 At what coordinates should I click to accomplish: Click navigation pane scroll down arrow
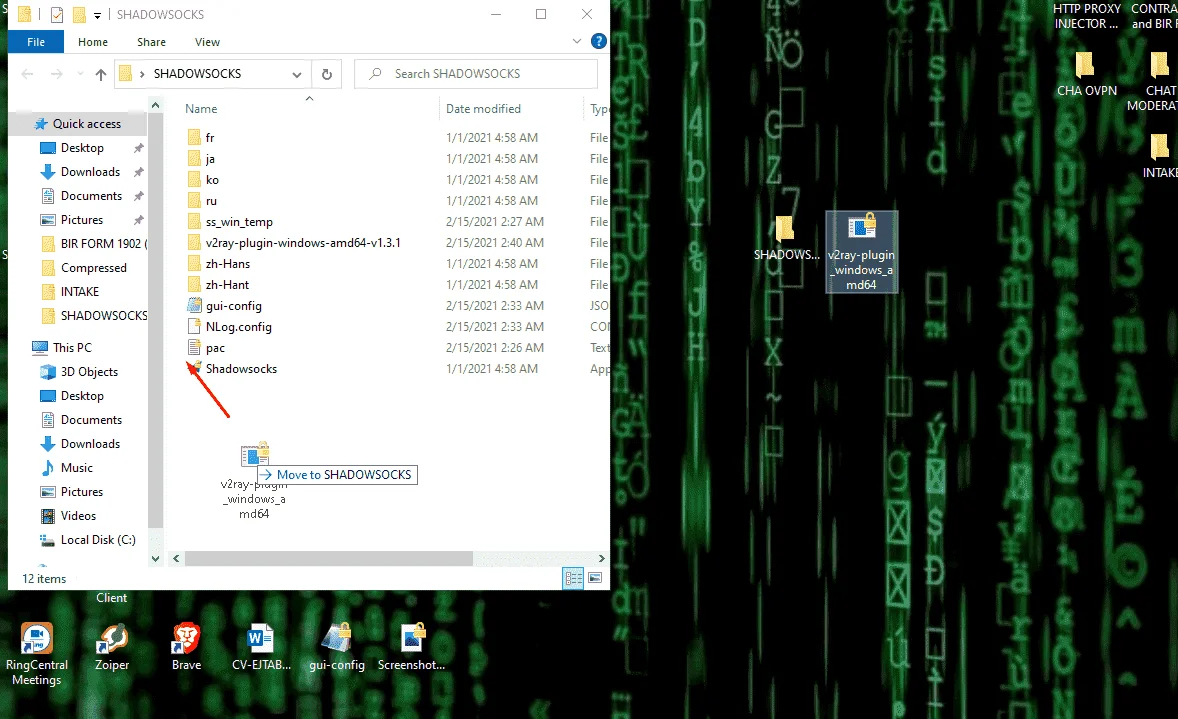click(156, 558)
